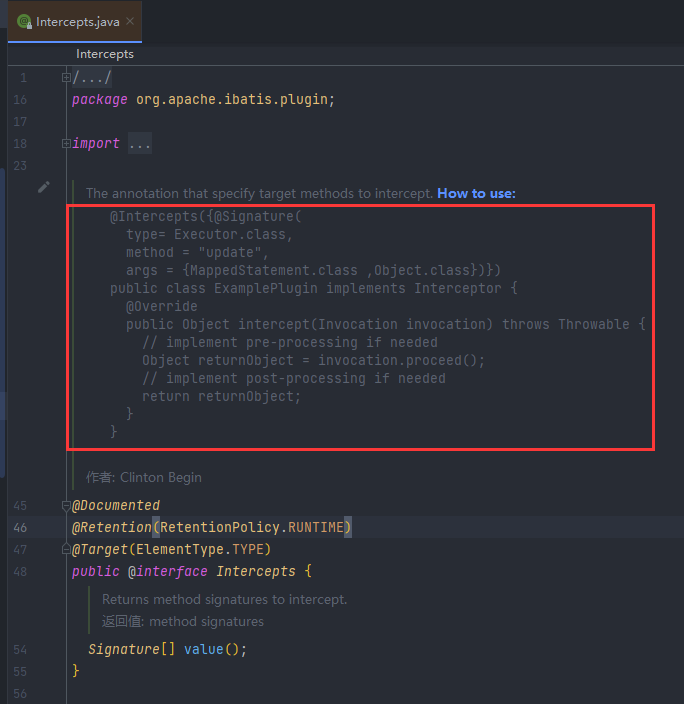Viewport: 684px width, 704px height.
Task: Click the value method name
Action: [x=202, y=649]
